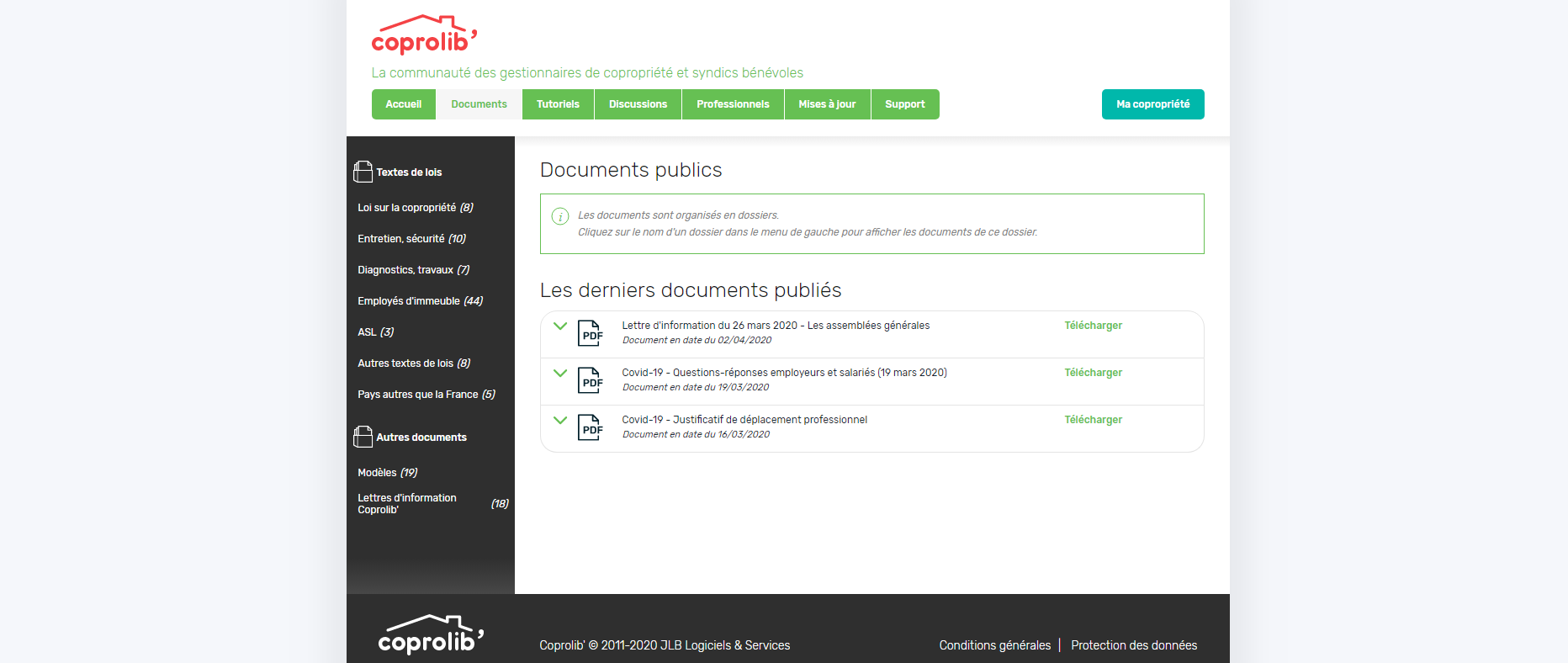Switch to the Discussions tab
Screen dimensions: 1568x663
(x=638, y=104)
